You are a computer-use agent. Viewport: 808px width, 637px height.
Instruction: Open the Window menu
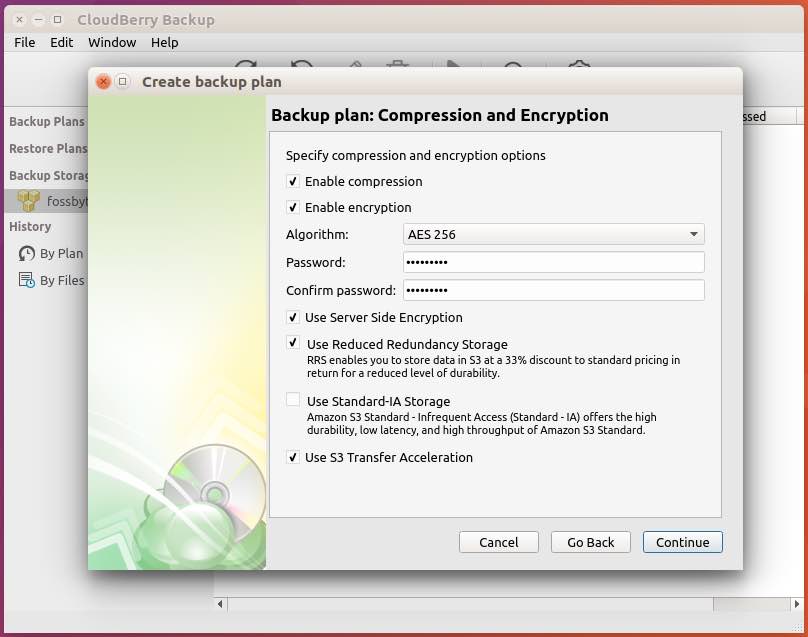(112, 42)
